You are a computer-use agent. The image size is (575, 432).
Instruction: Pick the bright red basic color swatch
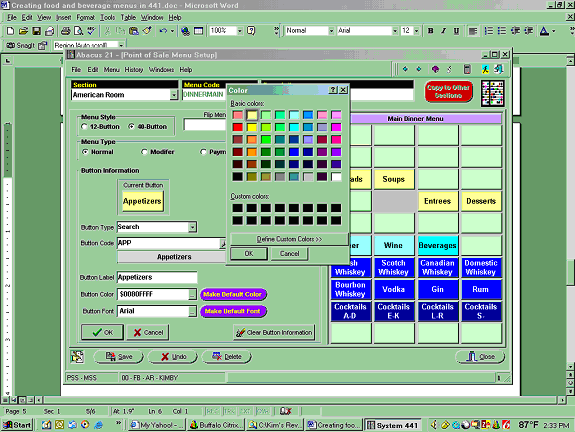(x=237, y=127)
